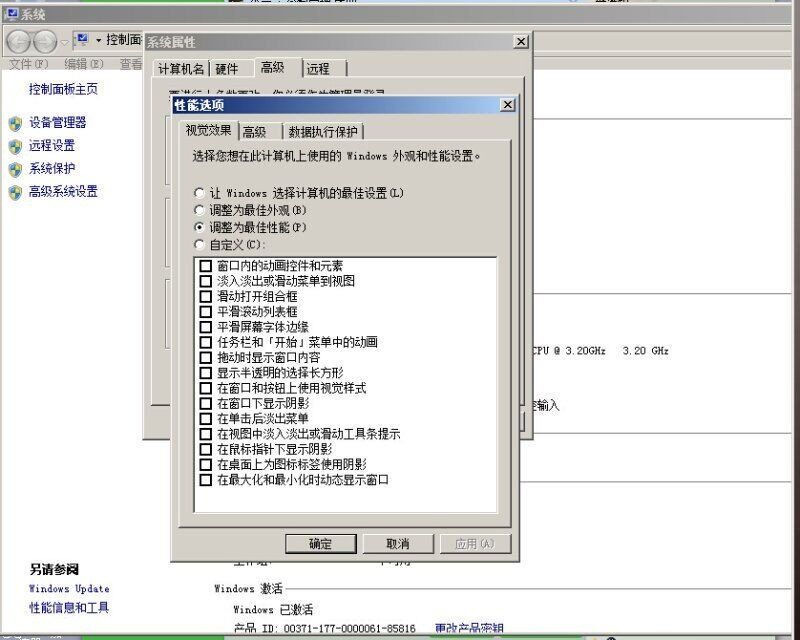Switch to 计算机名 tab in 系统属性
Screen dimensions: 800x640
coord(180,69)
